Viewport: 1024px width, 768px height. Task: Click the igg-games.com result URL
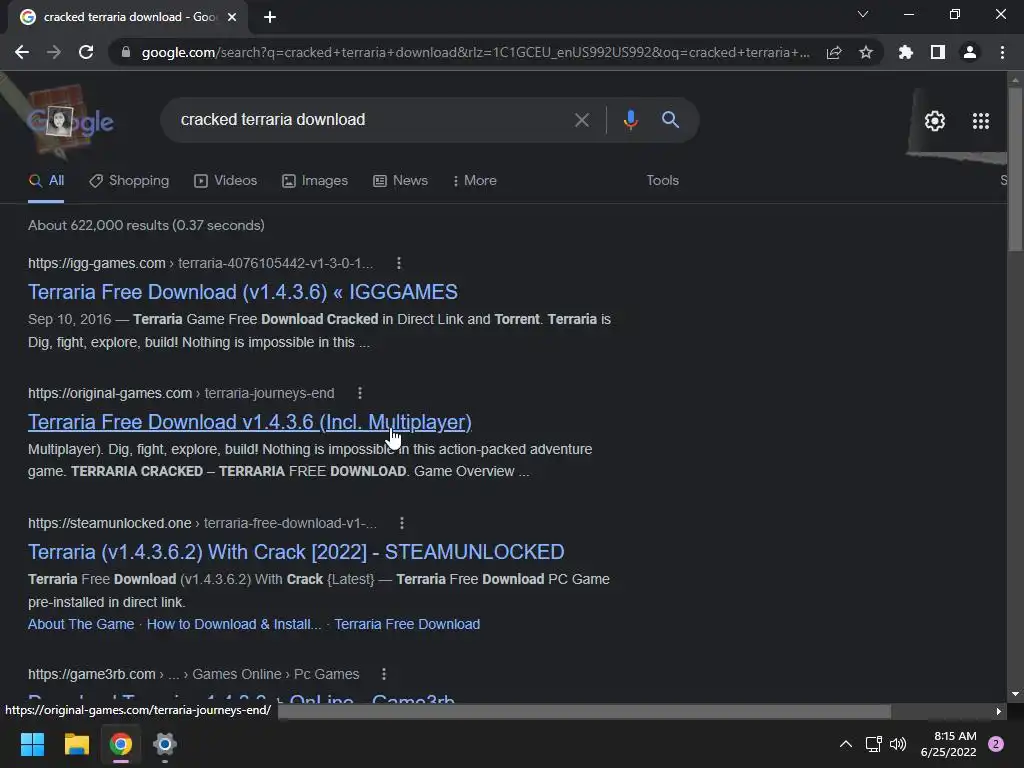point(200,263)
